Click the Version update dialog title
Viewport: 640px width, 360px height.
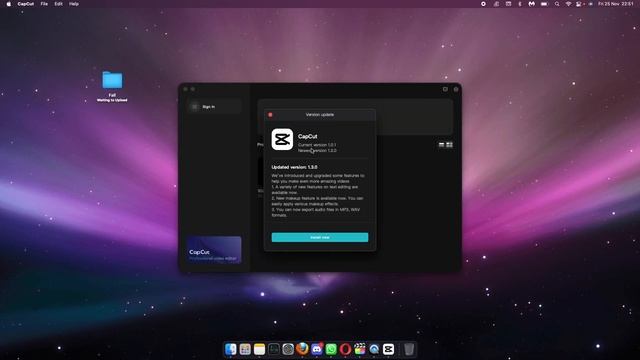coord(320,115)
